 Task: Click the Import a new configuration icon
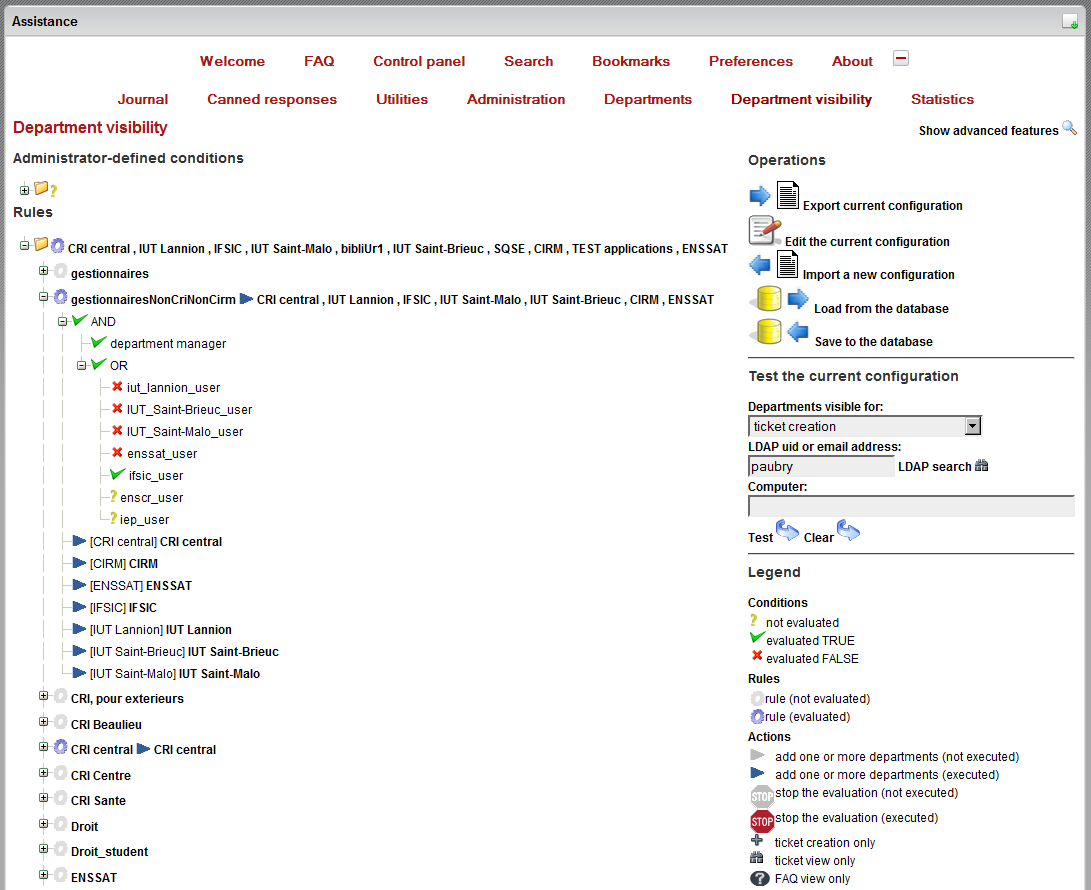(774, 266)
